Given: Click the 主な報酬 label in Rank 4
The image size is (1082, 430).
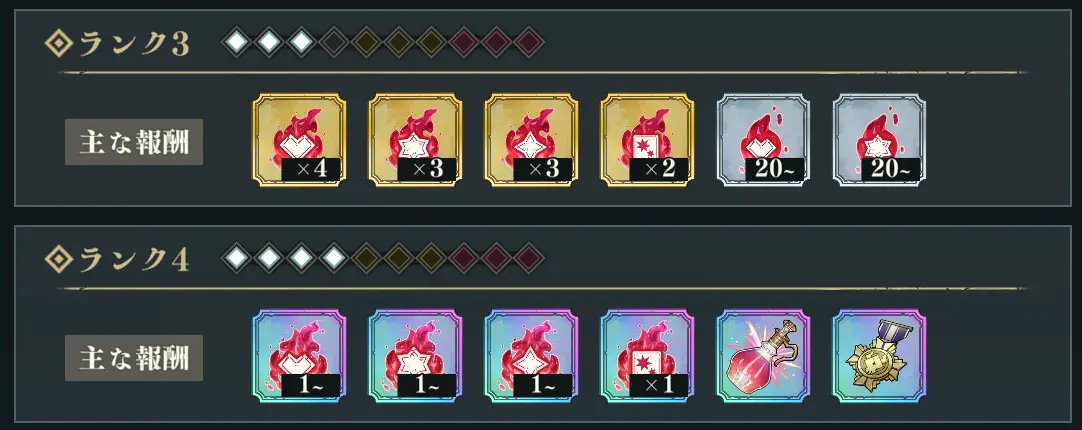Looking at the screenshot, I should click(134, 358).
